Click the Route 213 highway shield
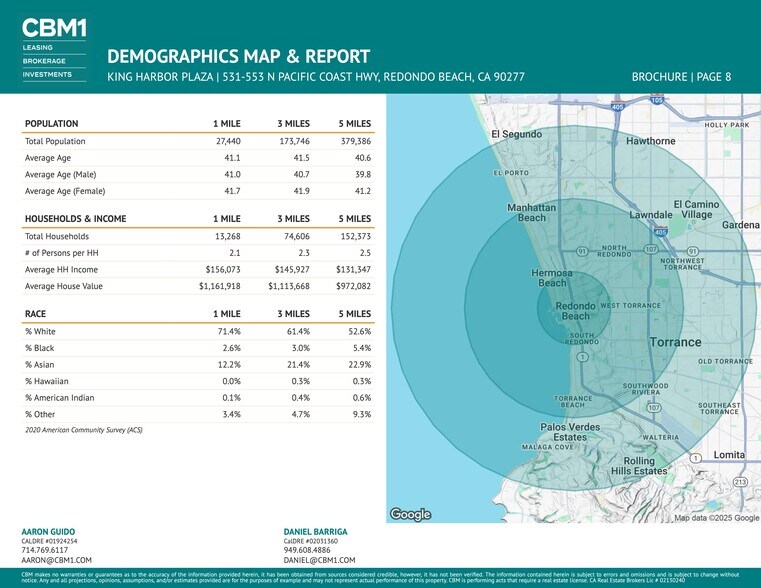 [740, 482]
